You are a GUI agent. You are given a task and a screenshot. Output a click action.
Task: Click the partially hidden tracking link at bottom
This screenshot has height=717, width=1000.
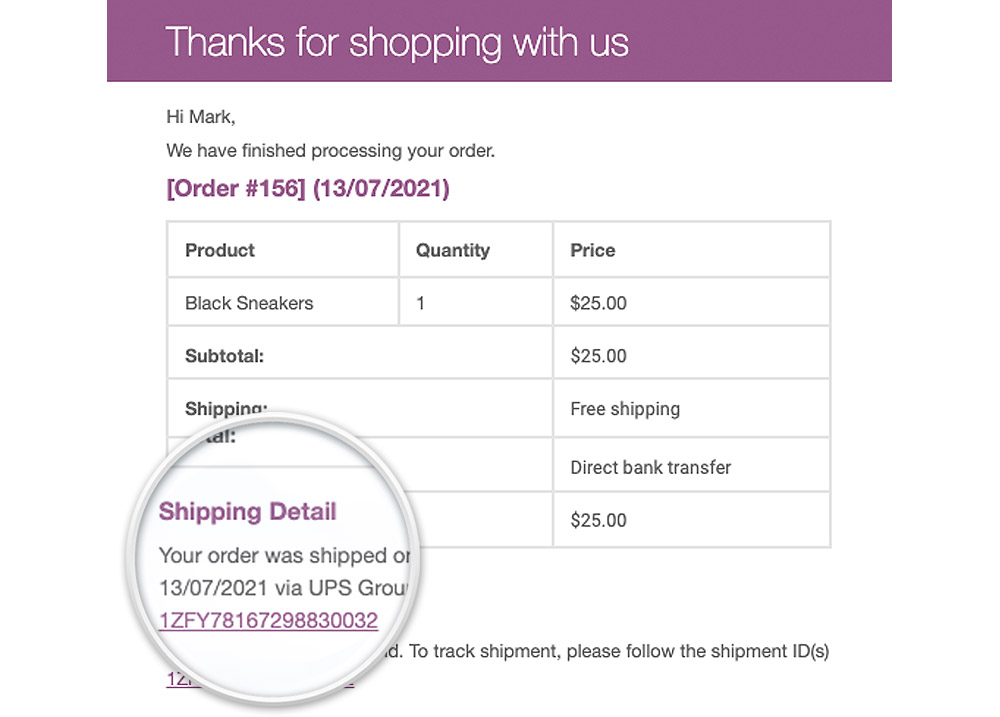(x=261, y=680)
